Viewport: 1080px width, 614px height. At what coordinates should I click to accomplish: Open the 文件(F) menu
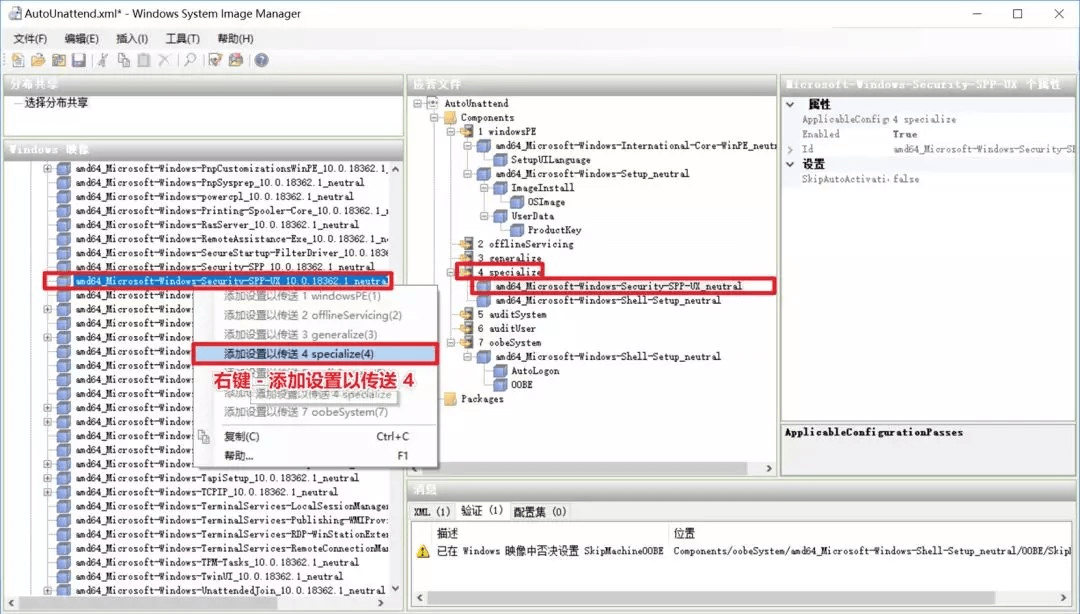click(30, 39)
